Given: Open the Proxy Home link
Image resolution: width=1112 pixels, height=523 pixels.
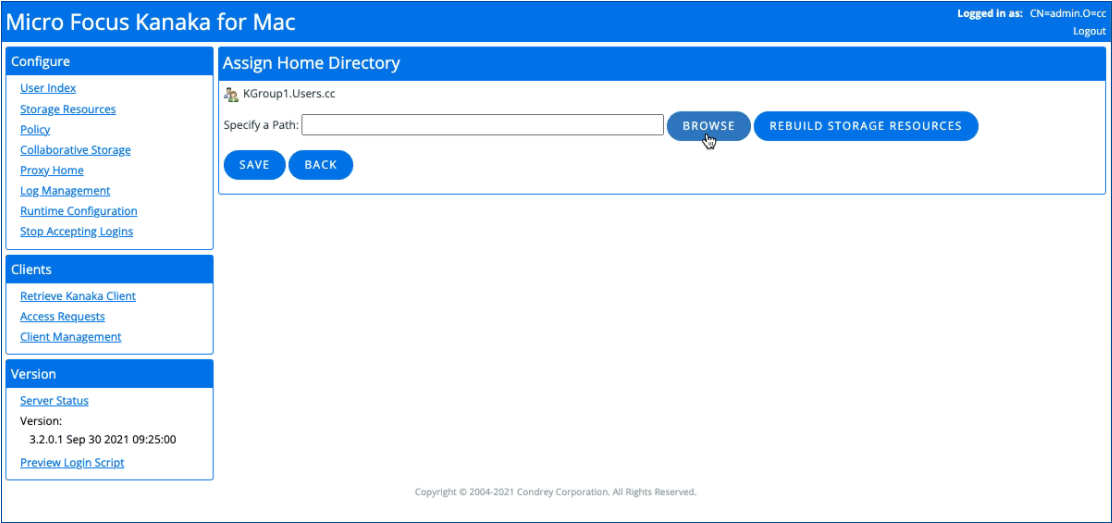Looking at the screenshot, I should point(52,170).
